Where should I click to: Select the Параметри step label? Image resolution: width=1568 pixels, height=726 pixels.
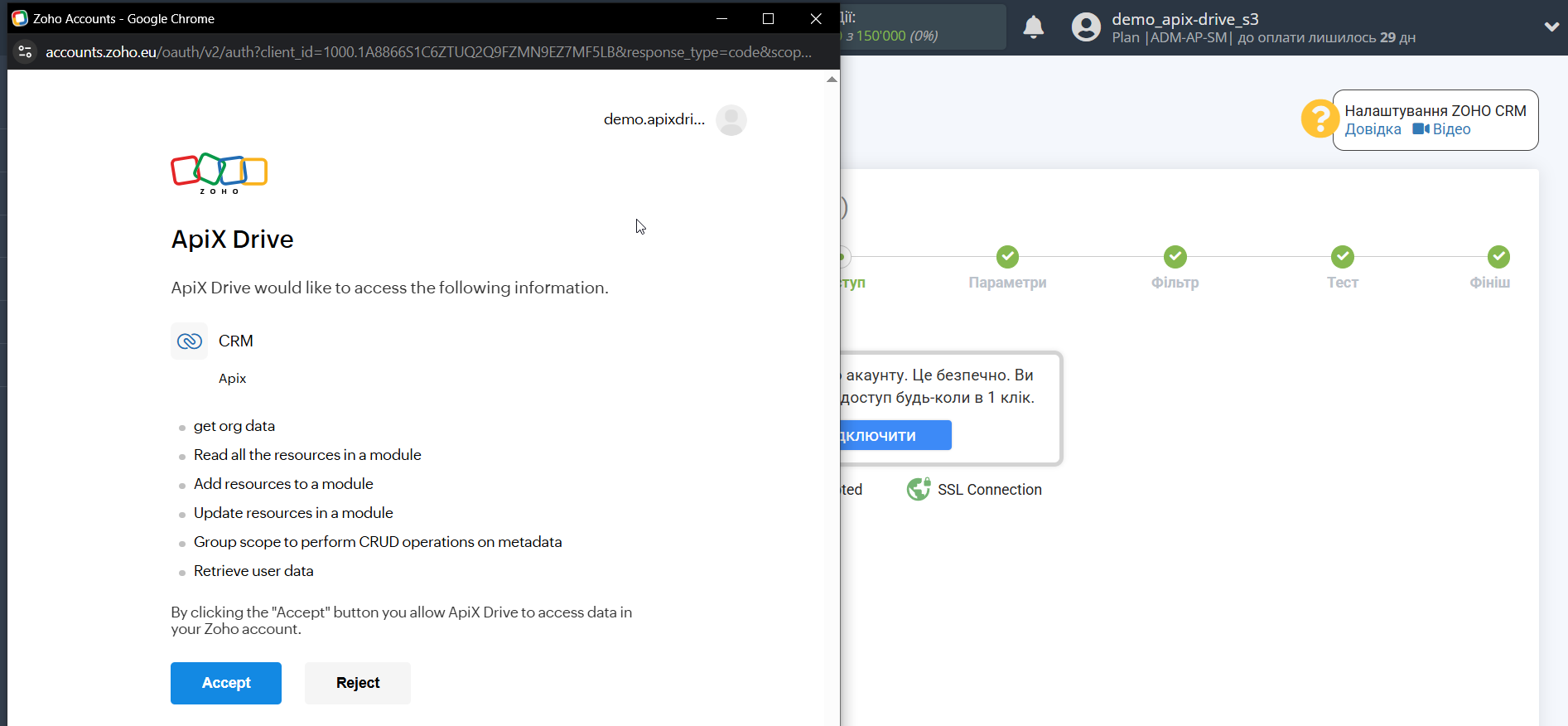pos(1007,283)
